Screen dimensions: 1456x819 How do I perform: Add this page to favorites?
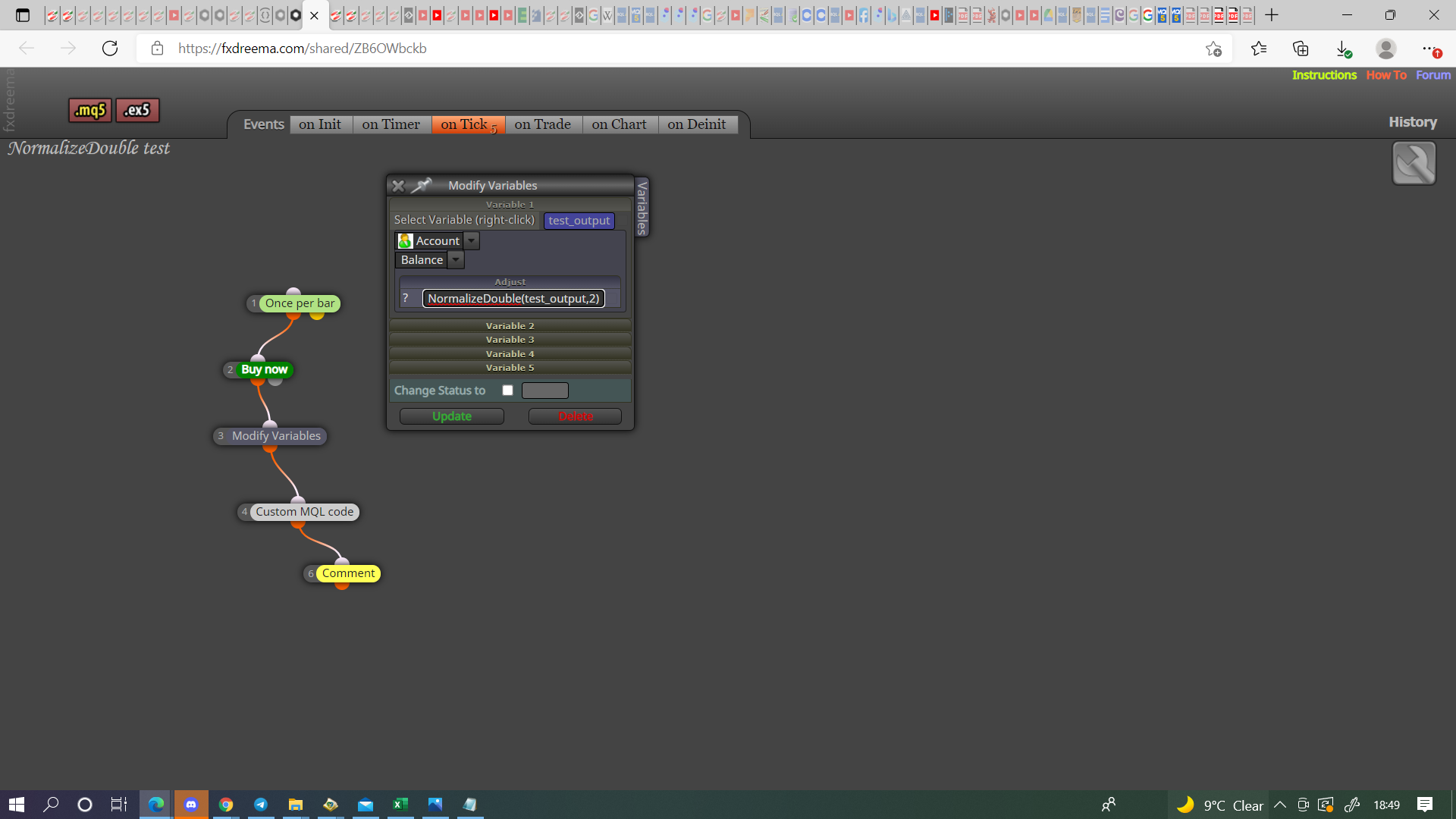1213,49
